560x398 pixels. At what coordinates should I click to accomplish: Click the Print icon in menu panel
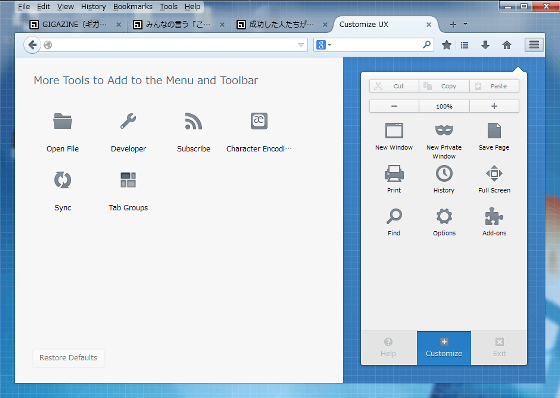(x=394, y=174)
